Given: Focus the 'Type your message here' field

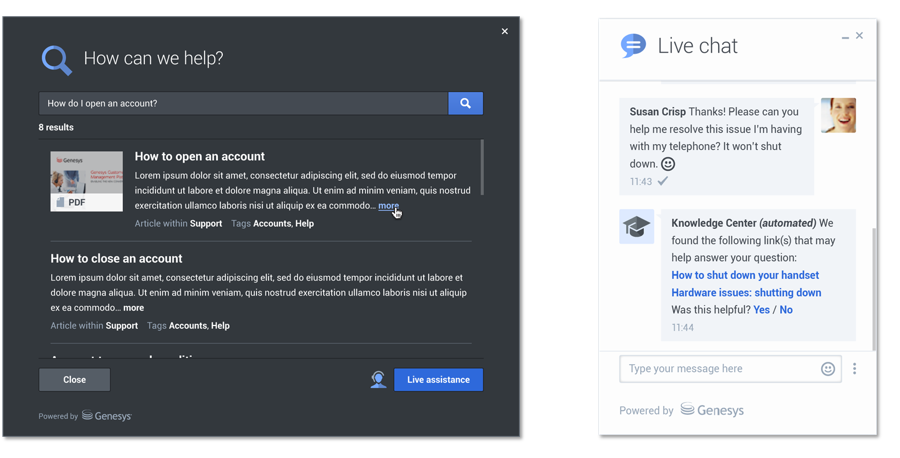Looking at the screenshot, I should coord(720,369).
